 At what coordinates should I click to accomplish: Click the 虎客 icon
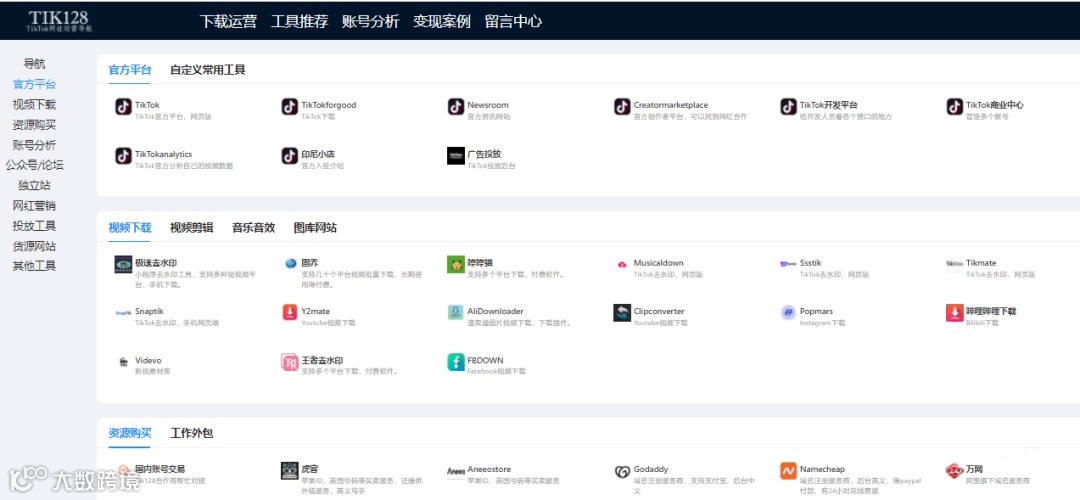[289, 470]
